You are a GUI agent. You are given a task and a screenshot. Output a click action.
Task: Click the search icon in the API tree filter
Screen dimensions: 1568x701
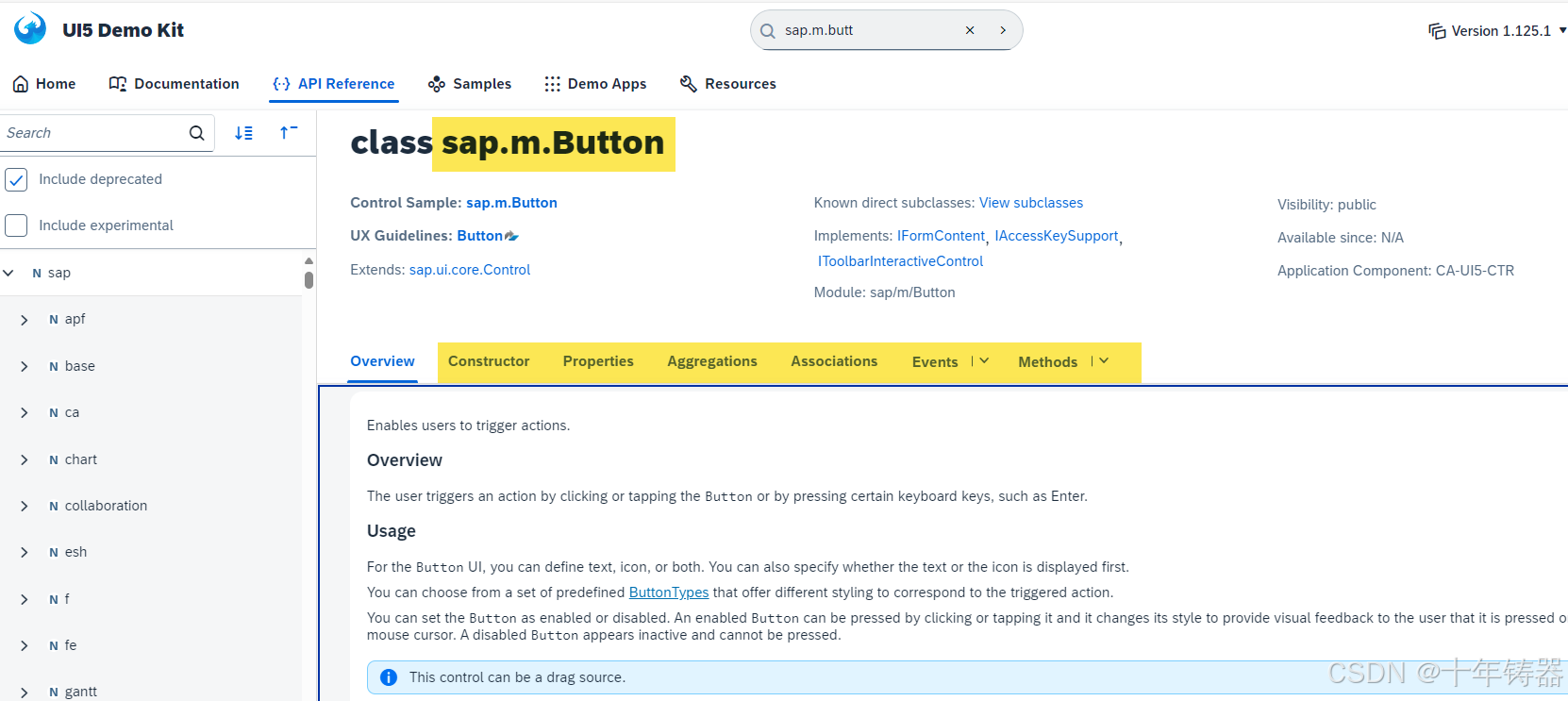[196, 133]
